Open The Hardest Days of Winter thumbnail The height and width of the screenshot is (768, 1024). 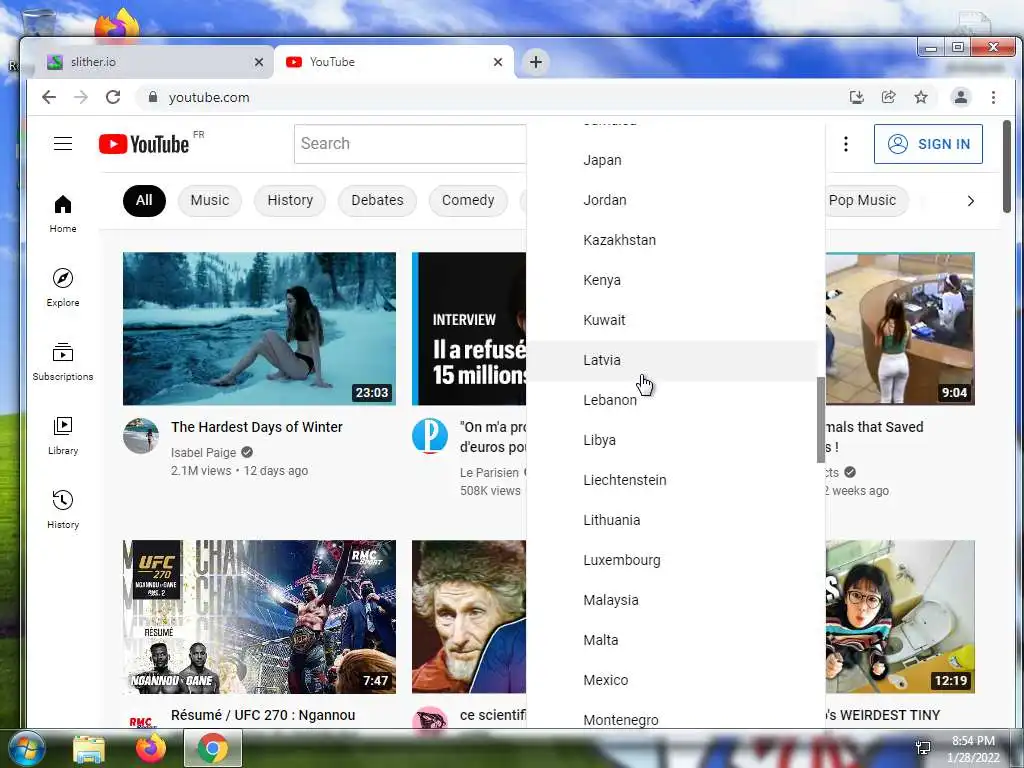tap(259, 328)
